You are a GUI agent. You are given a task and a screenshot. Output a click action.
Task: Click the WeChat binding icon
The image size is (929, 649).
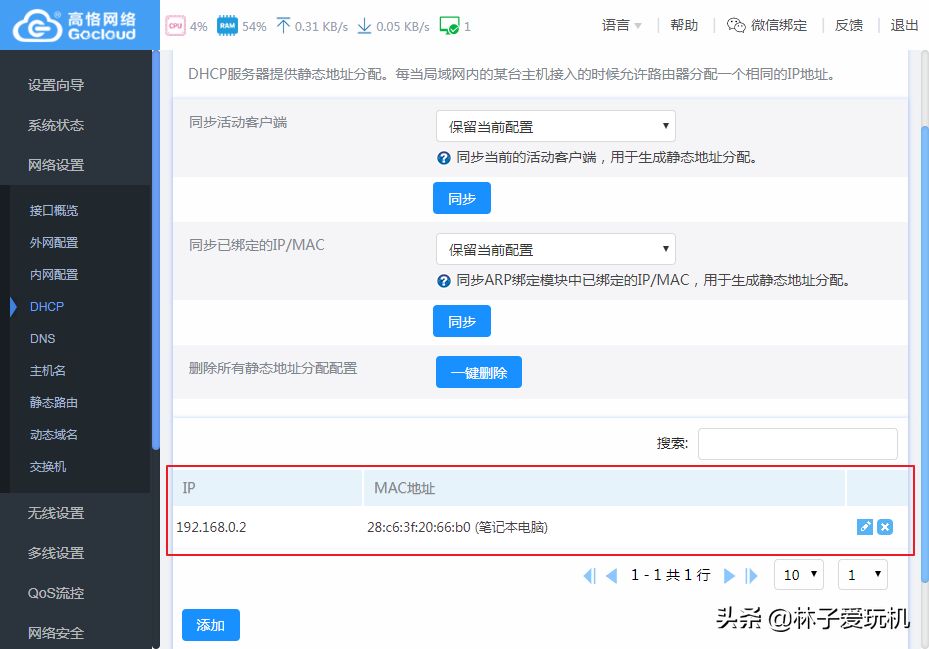[x=736, y=25]
